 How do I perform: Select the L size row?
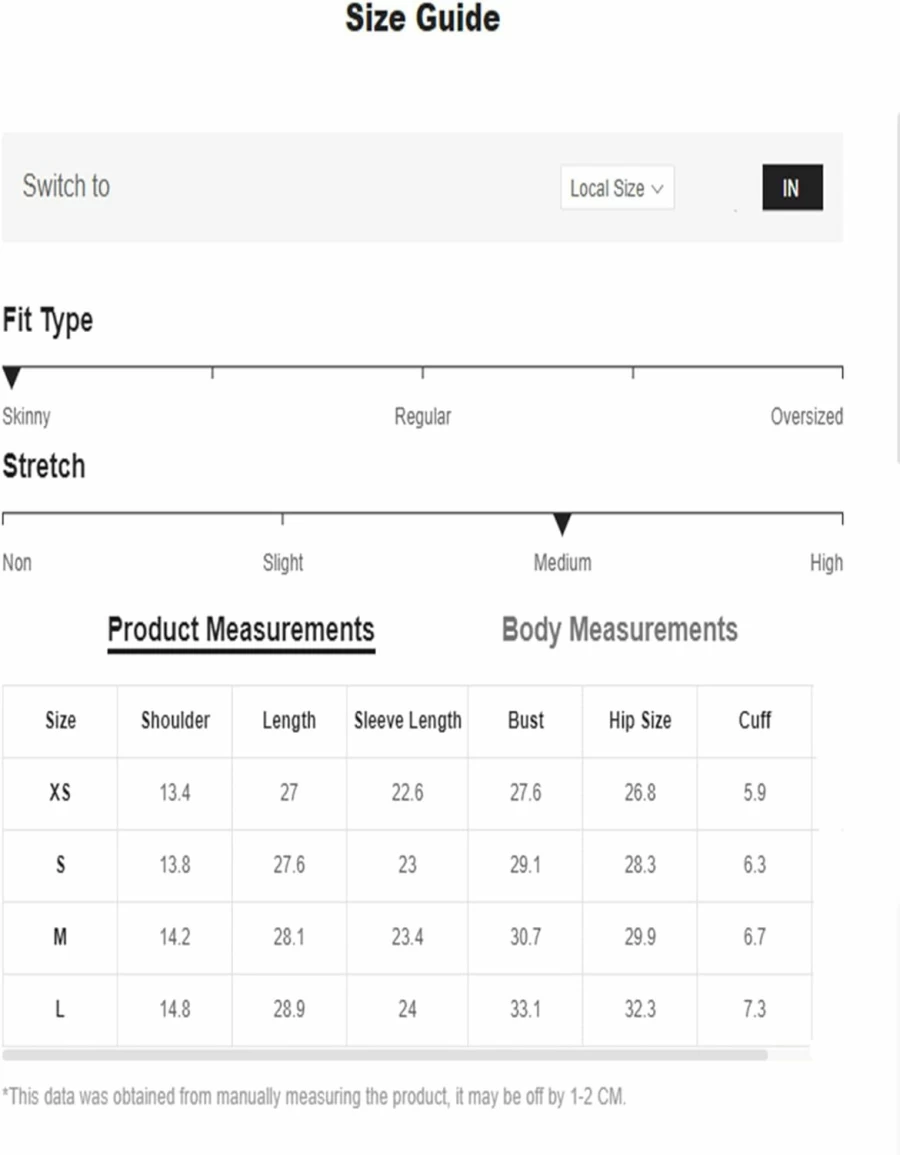407,1010
